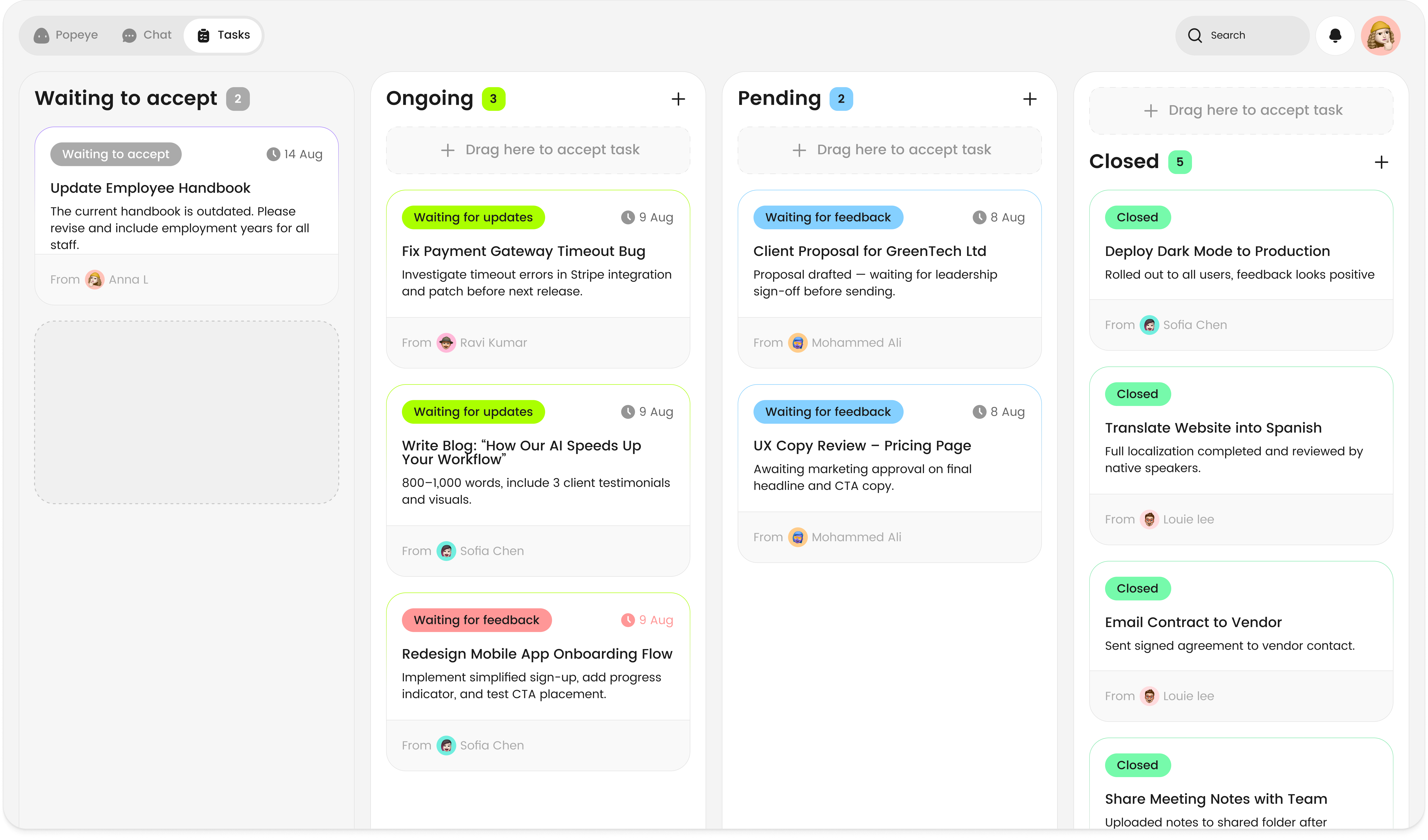Click Anna L's avatar on handbook card
The height and width of the screenshot is (840, 1428).
click(x=95, y=279)
